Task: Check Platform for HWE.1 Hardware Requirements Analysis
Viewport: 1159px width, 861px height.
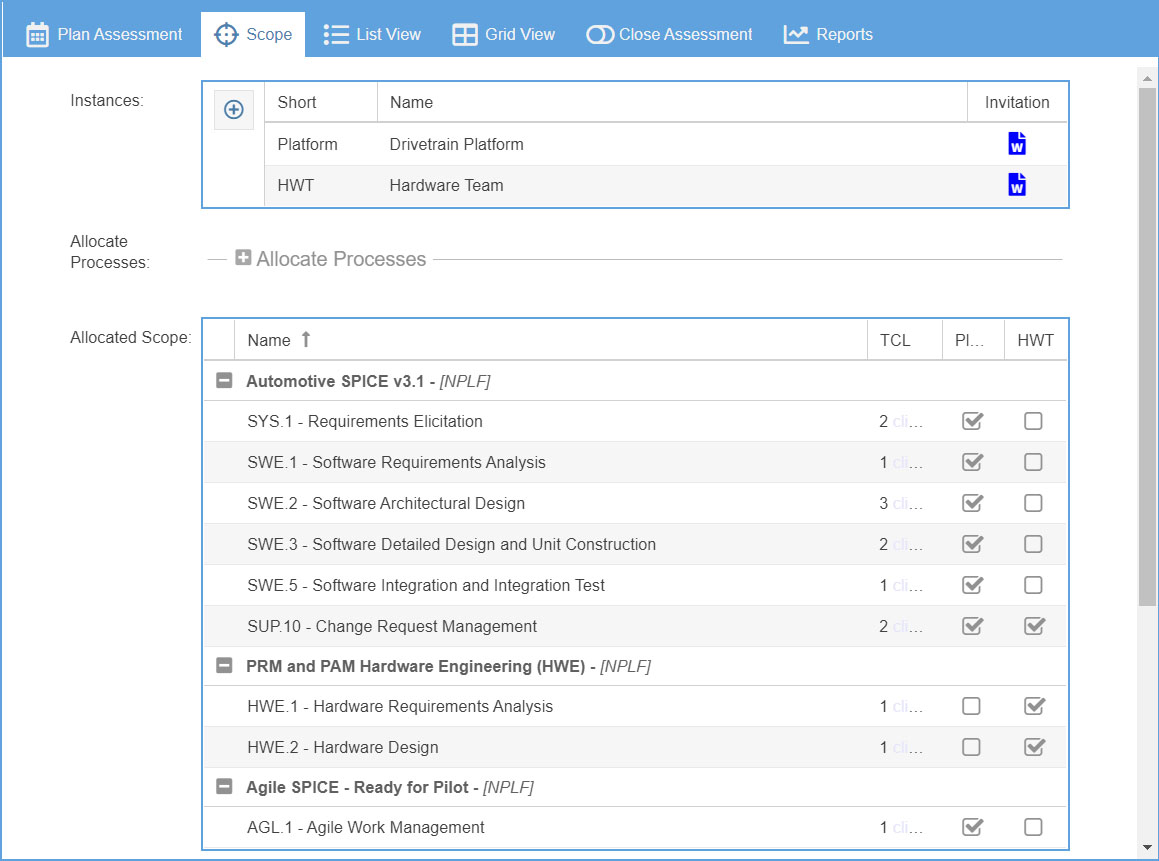Action: [971, 707]
